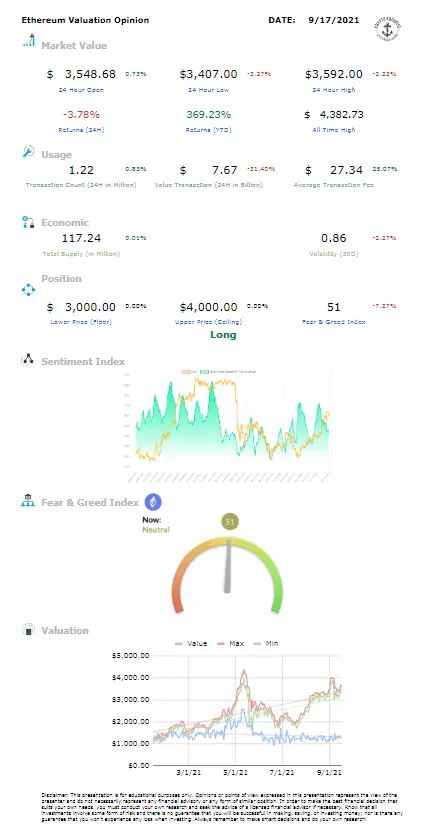Click the Fear & Greed gauge needle
432x838 pixels.
click(x=228, y=566)
